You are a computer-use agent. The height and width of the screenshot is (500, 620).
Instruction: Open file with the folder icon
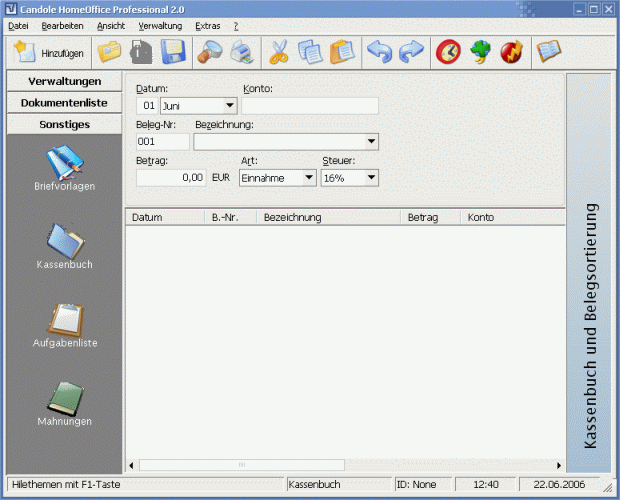pos(109,52)
